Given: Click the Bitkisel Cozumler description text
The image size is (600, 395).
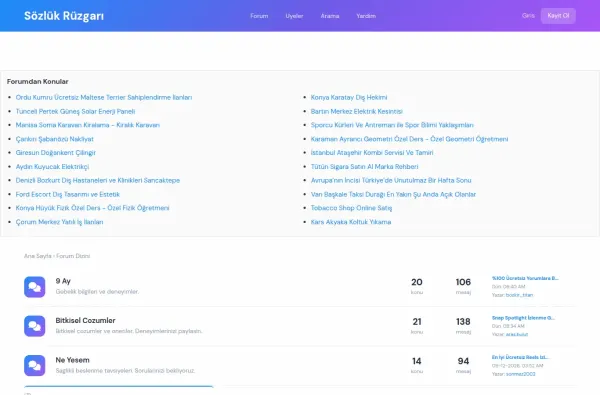Looking at the screenshot, I should tap(129, 331).
